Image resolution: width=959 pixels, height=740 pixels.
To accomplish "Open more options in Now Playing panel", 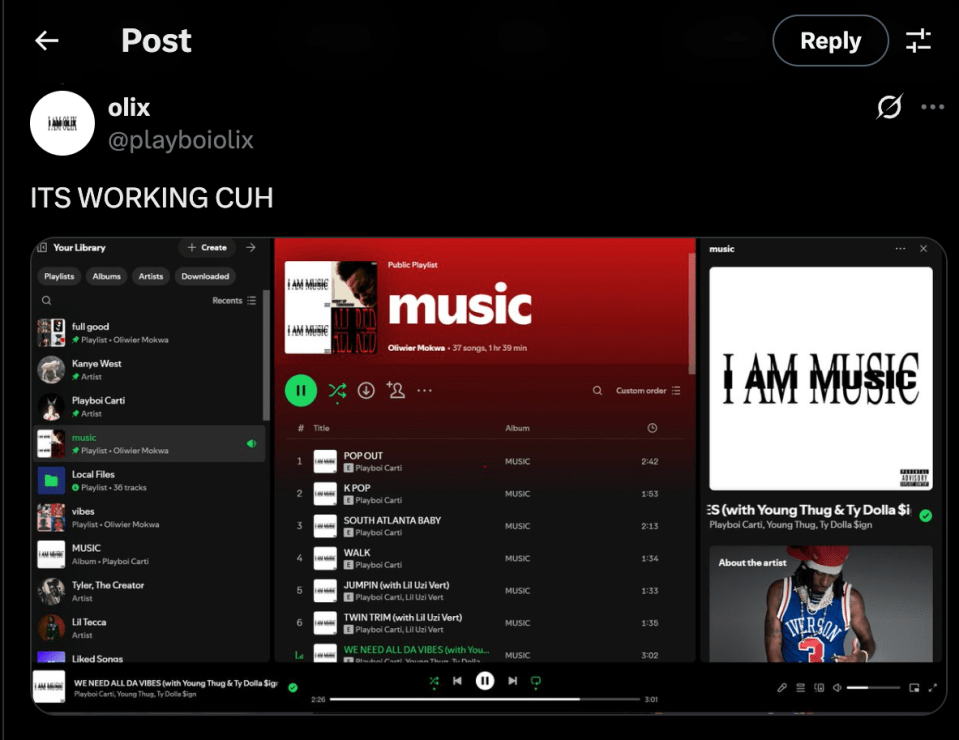I will click(900, 249).
